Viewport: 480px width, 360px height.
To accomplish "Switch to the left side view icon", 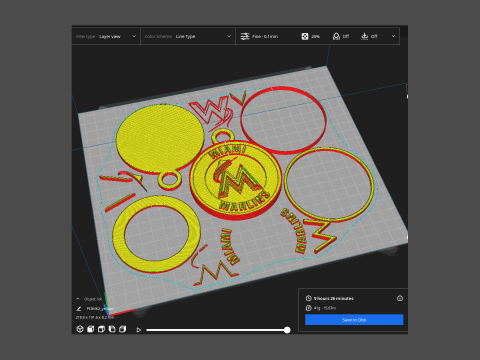I will pyautogui.click(x=112, y=329).
